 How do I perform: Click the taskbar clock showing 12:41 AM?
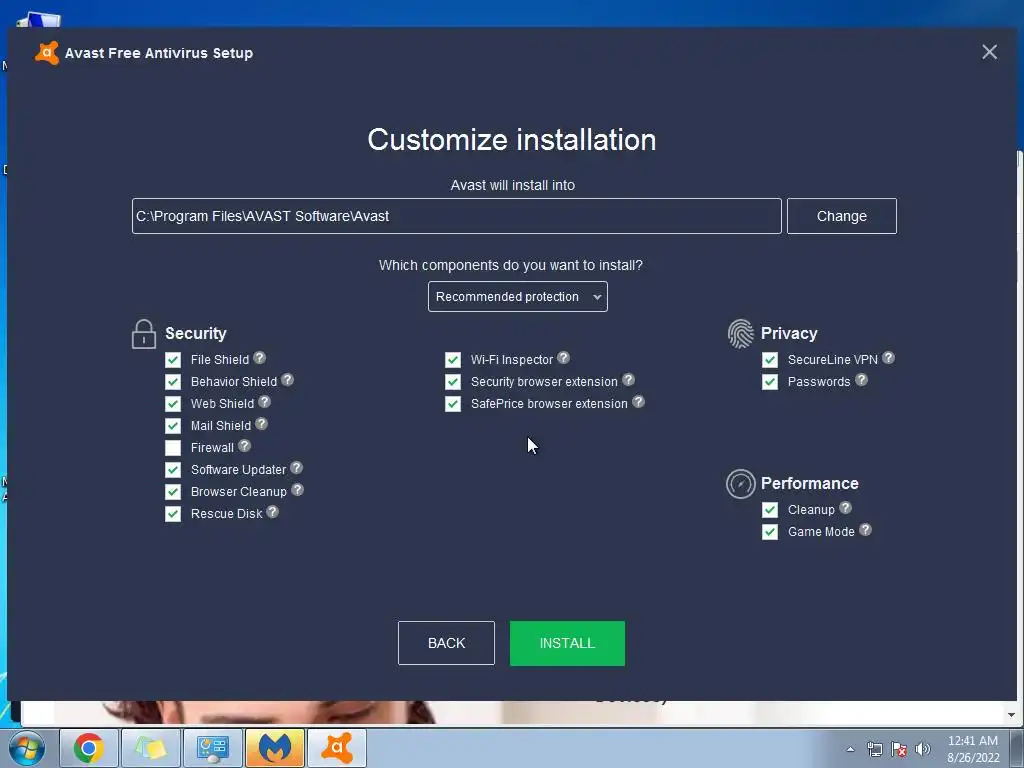pos(973,749)
